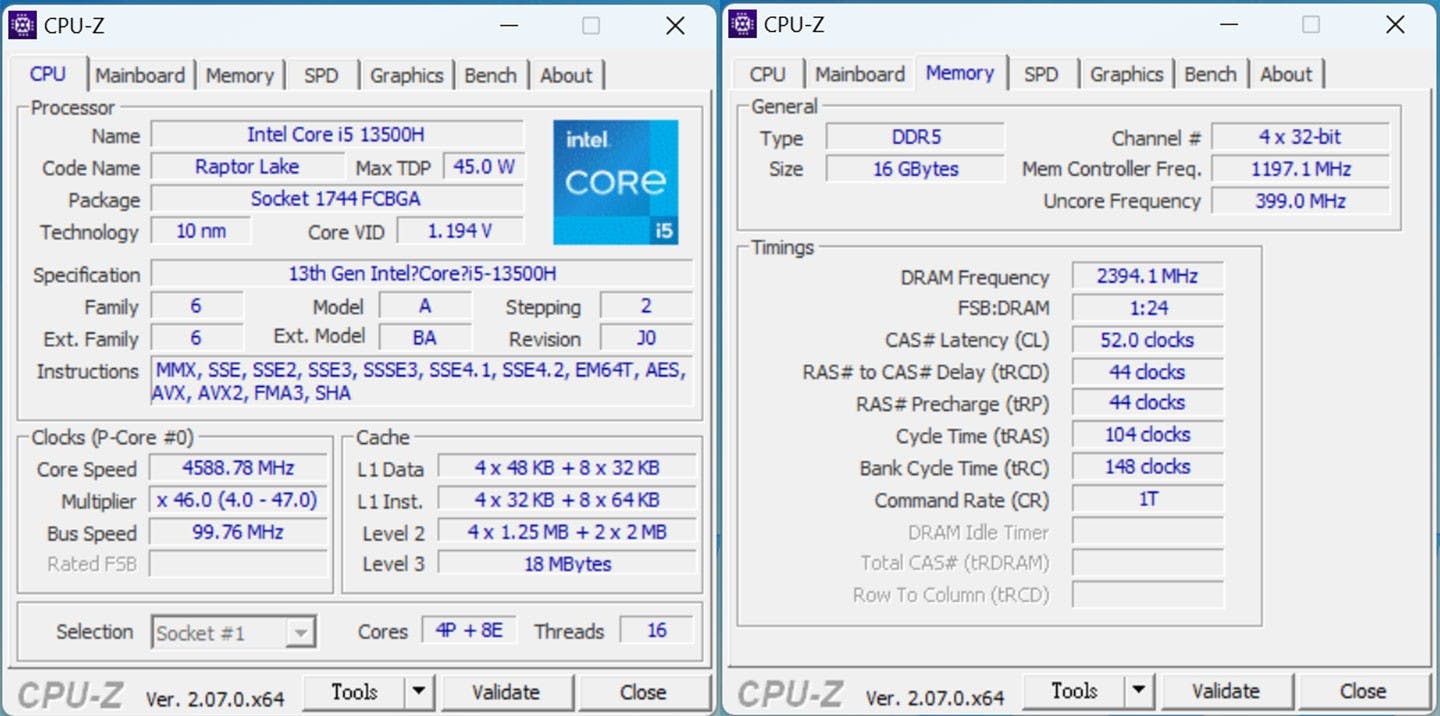Click CAS# Latency value 52.0 clocks
Screen dimensions: 1440x716
pyautogui.click(x=1147, y=340)
